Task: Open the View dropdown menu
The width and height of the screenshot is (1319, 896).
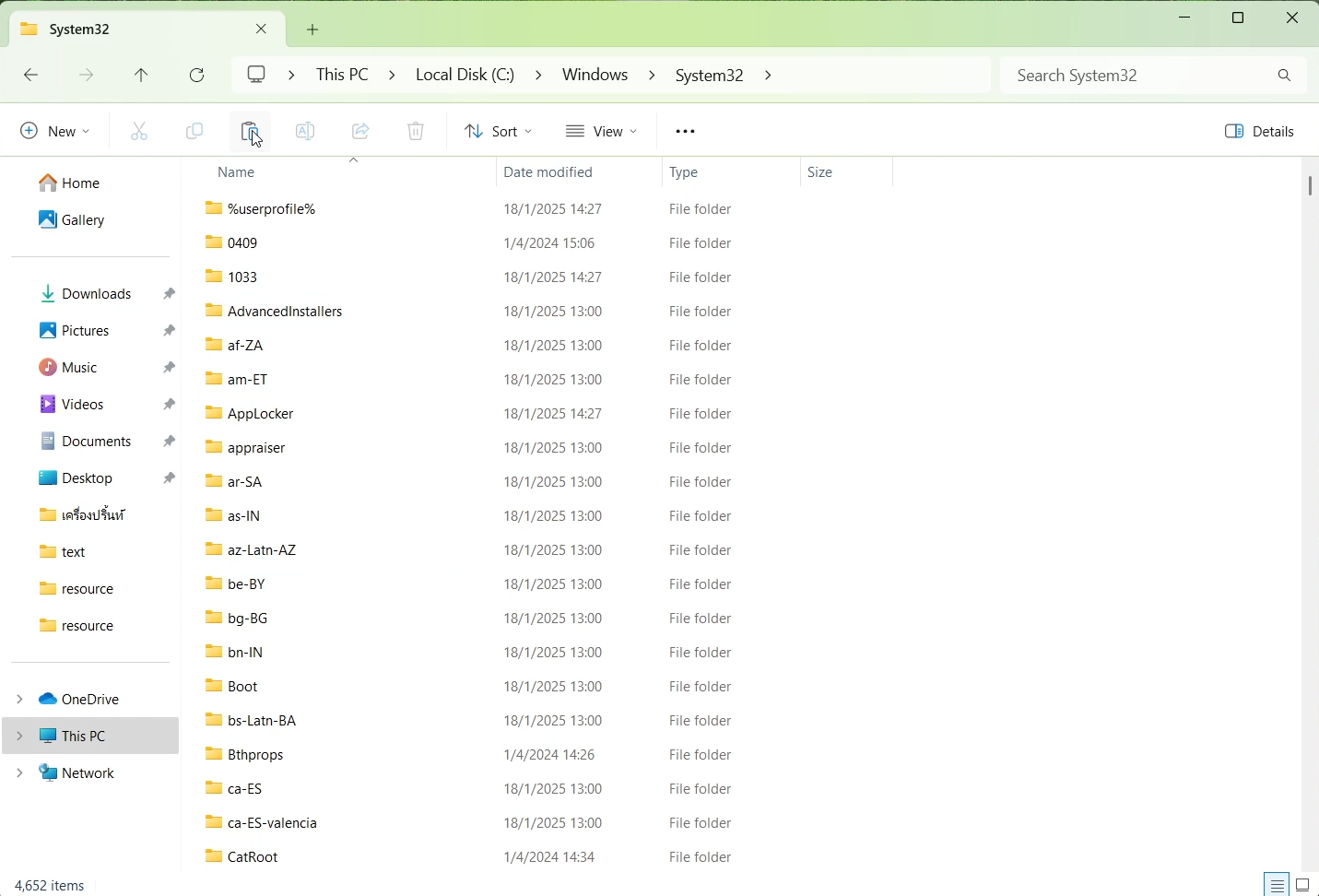Action: 602,132
